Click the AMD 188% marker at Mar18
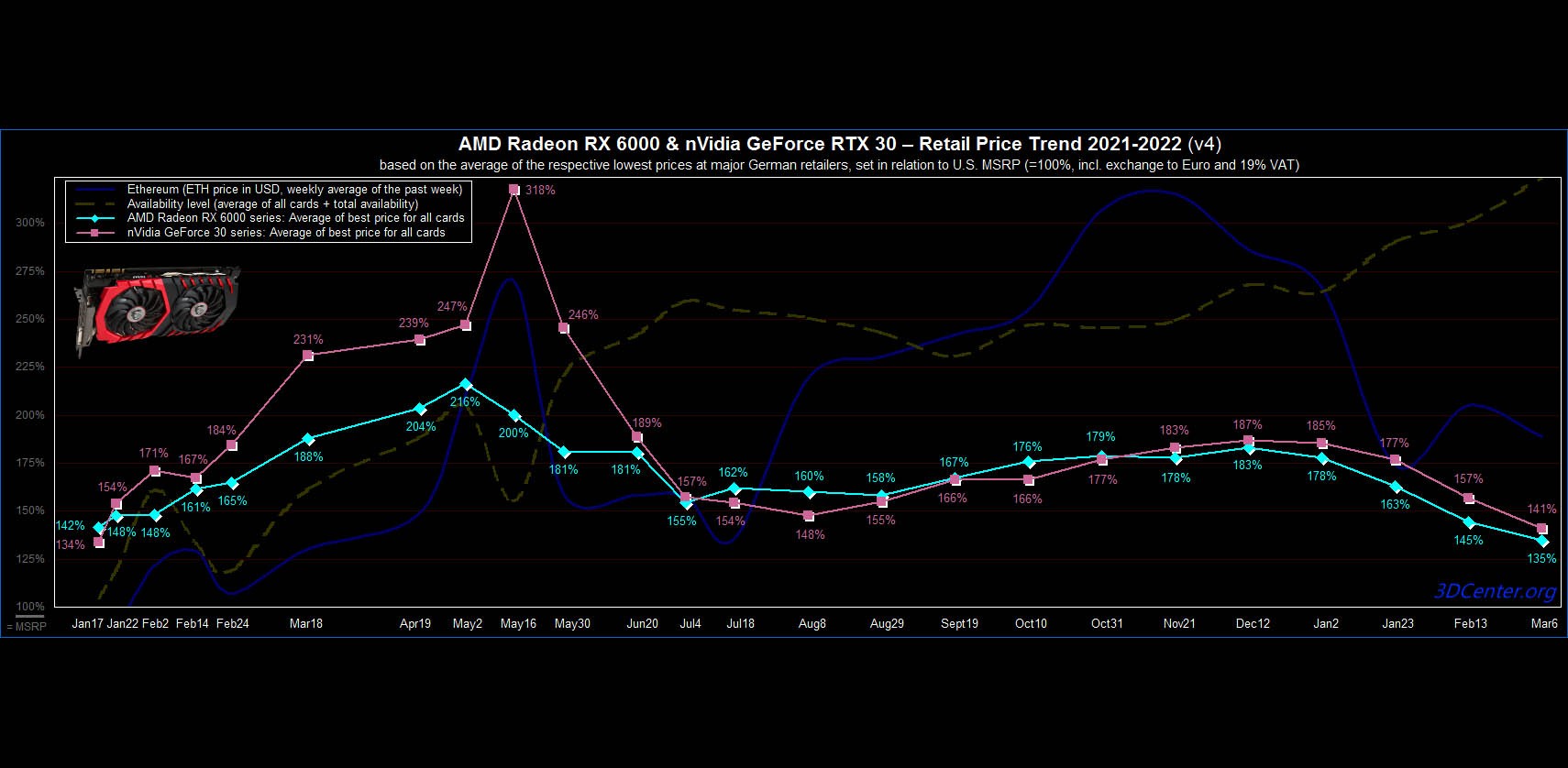This screenshot has height=768, width=1568. click(x=308, y=440)
